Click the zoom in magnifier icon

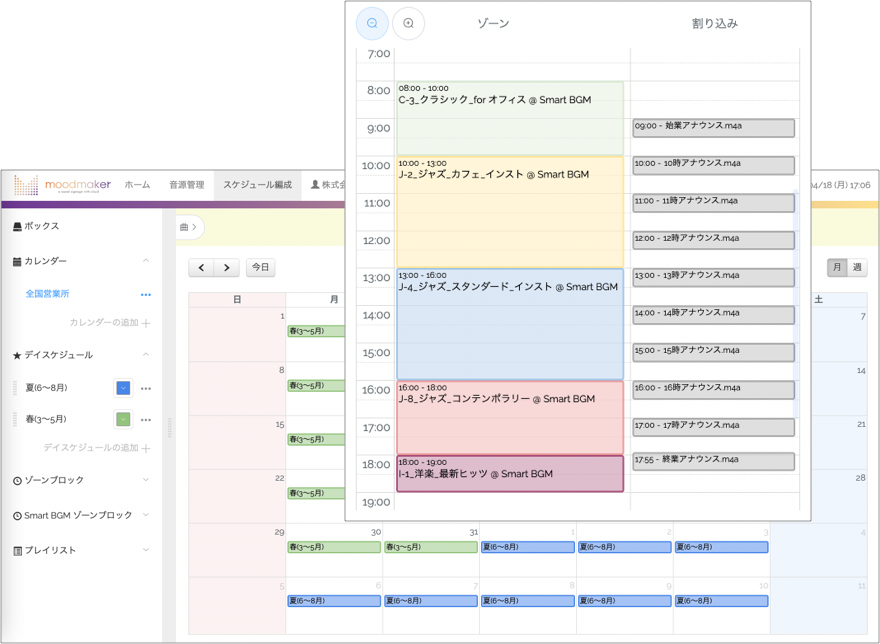click(408, 23)
